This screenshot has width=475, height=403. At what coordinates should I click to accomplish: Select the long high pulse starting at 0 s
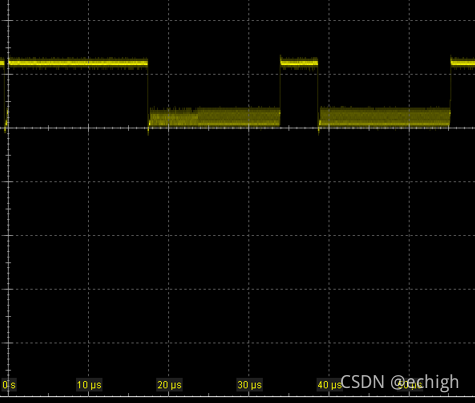coord(78,63)
